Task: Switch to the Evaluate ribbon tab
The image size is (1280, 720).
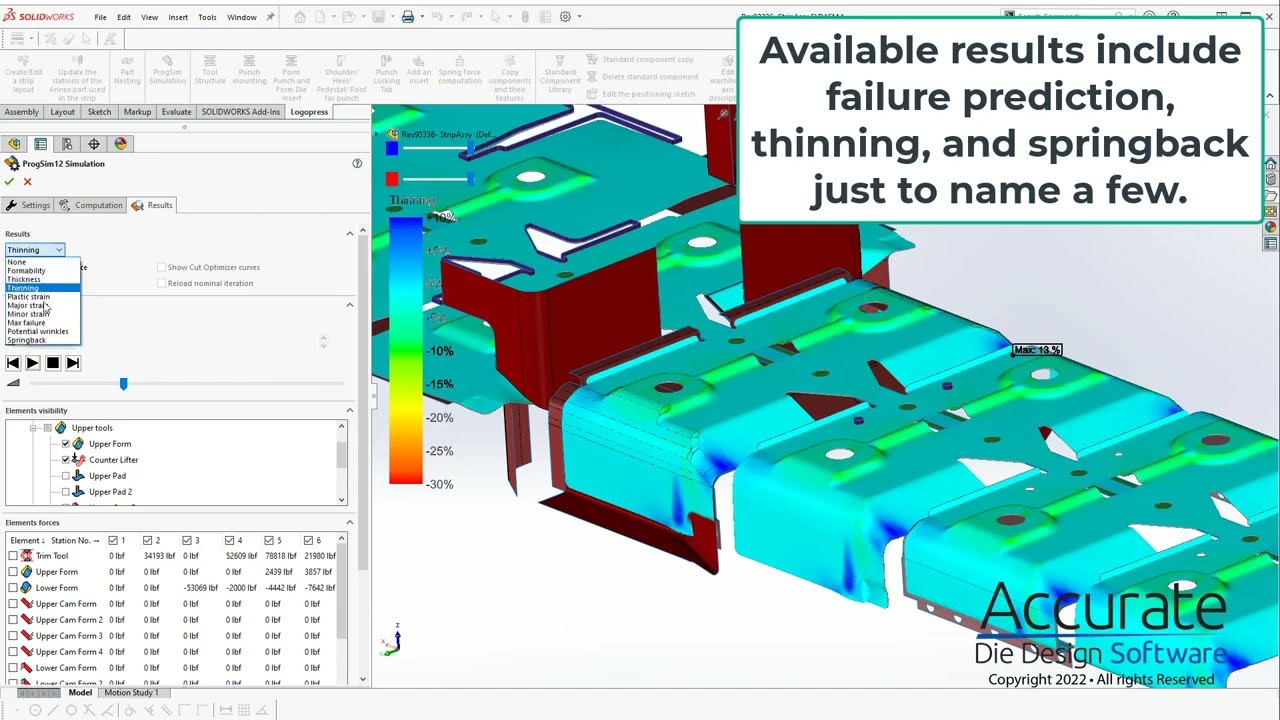Action: pyautogui.click(x=176, y=112)
